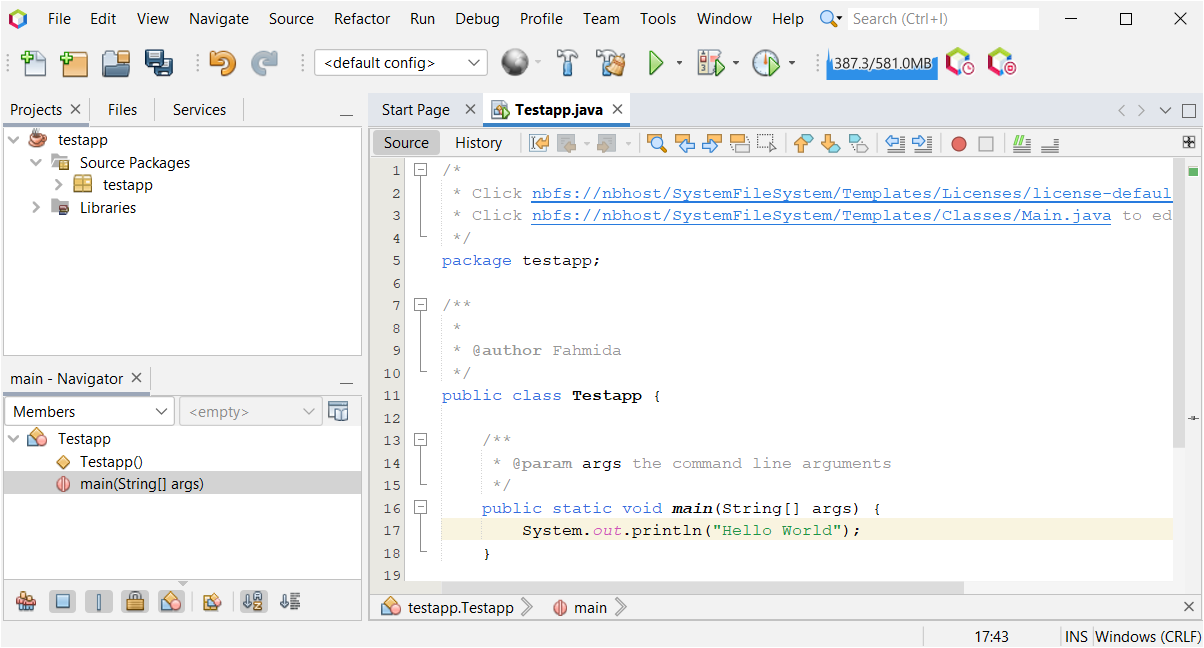Run the testapp project
This screenshot has height=648, width=1204.
click(x=658, y=62)
